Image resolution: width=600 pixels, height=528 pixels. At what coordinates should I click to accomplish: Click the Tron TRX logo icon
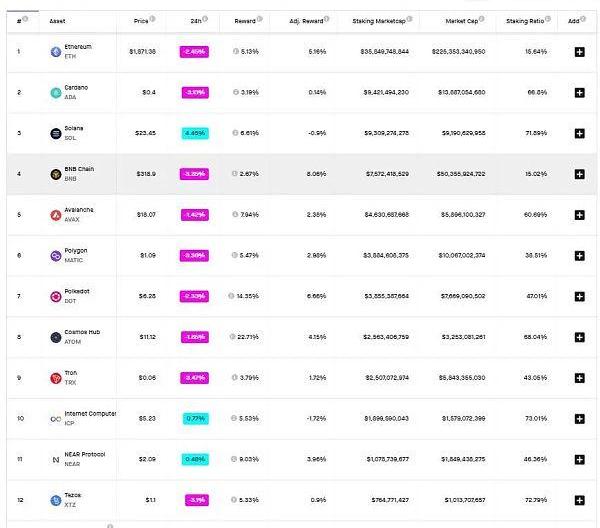pyautogui.click(x=56, y=378)
